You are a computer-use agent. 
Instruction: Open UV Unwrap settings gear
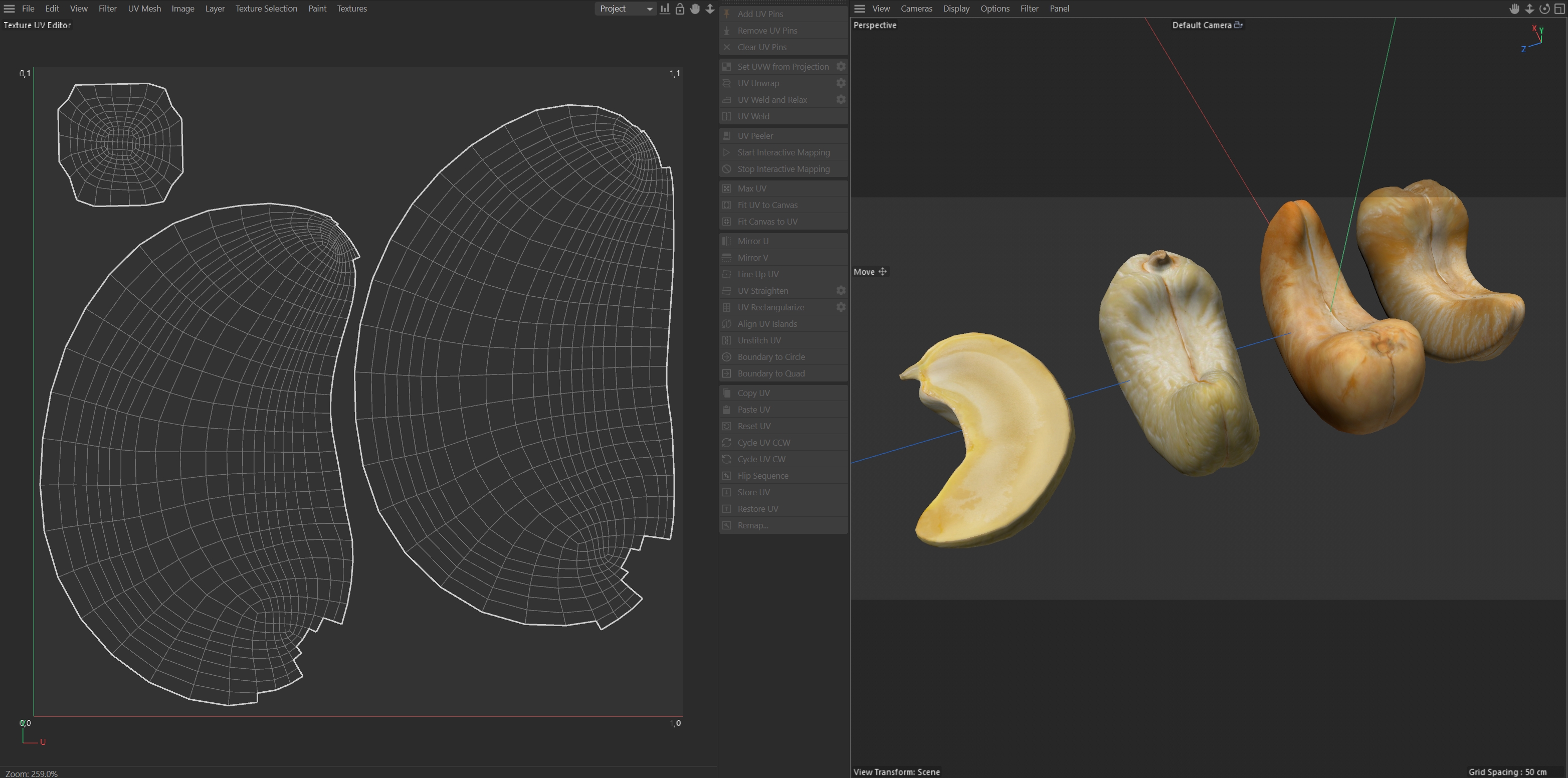coord(841,83)
